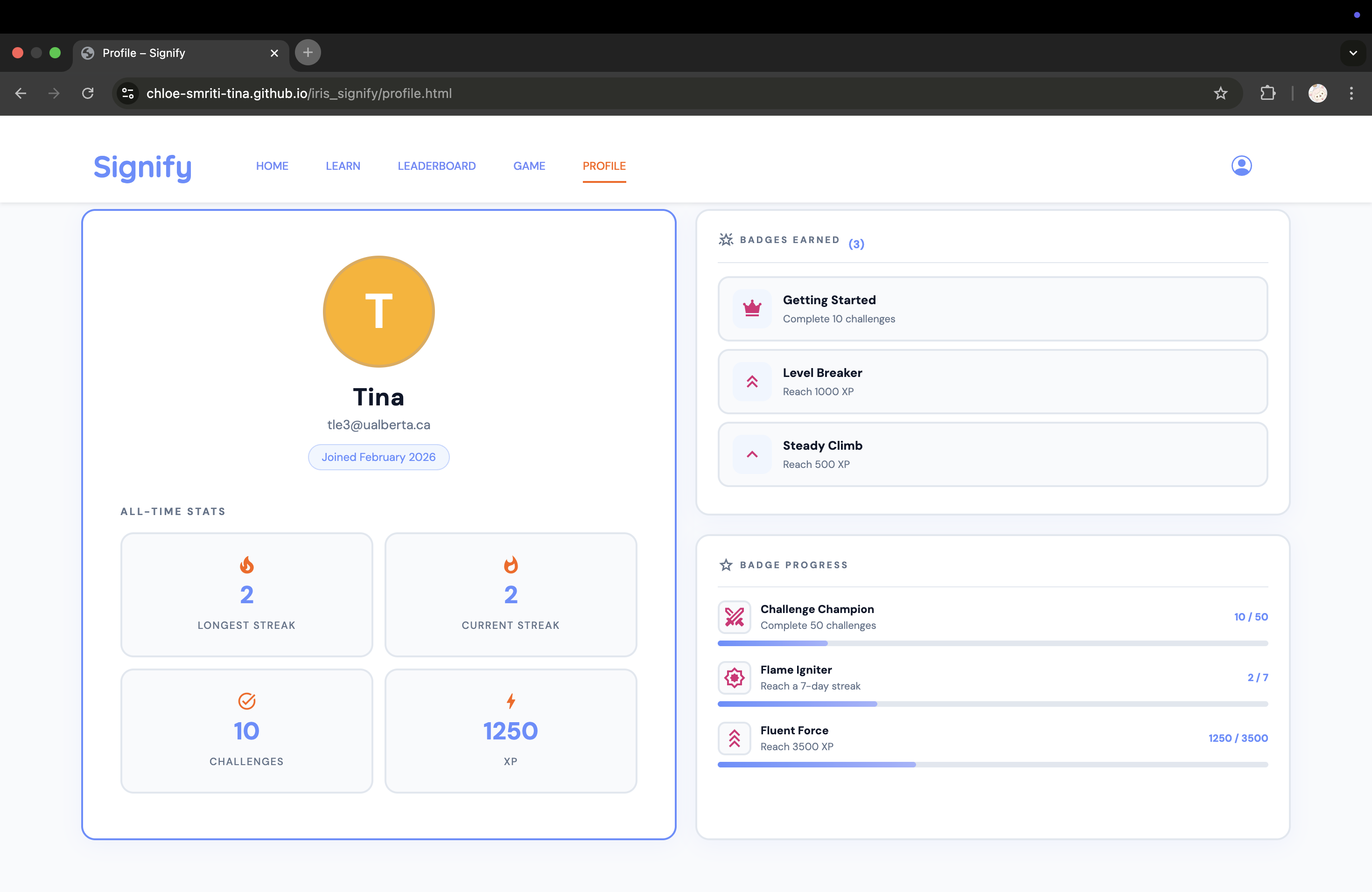This screenshot has height=892, width=1372.
Task: Open the Chrome three-dot menu
Action: point(1351,93)
